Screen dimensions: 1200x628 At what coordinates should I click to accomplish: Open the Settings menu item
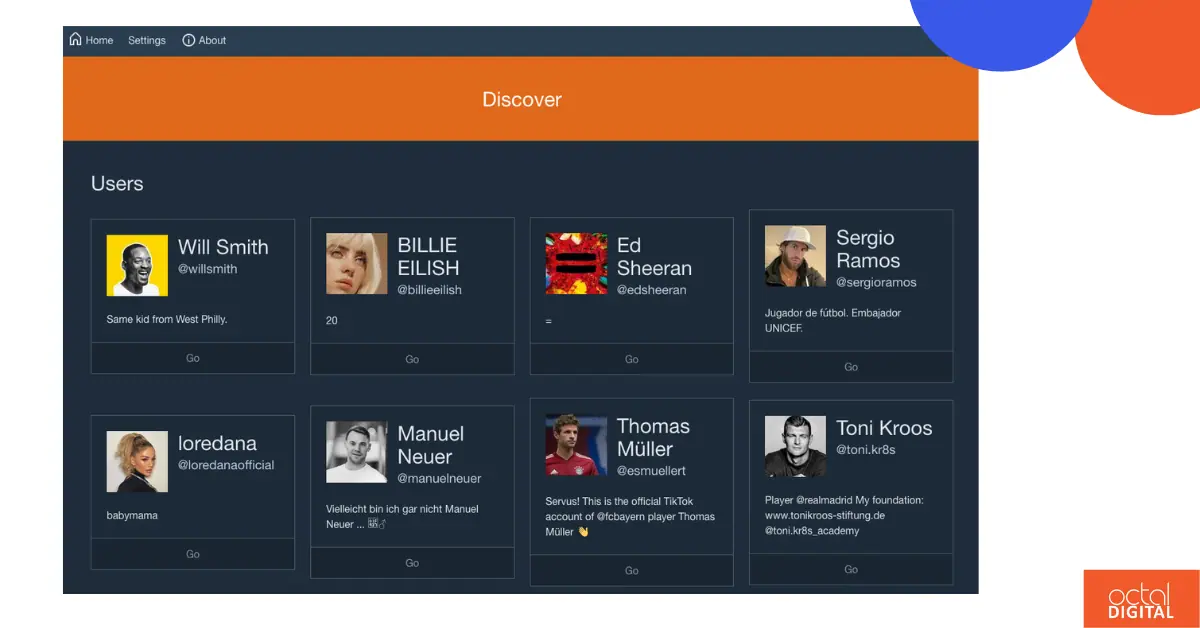(x=147, y=40)
